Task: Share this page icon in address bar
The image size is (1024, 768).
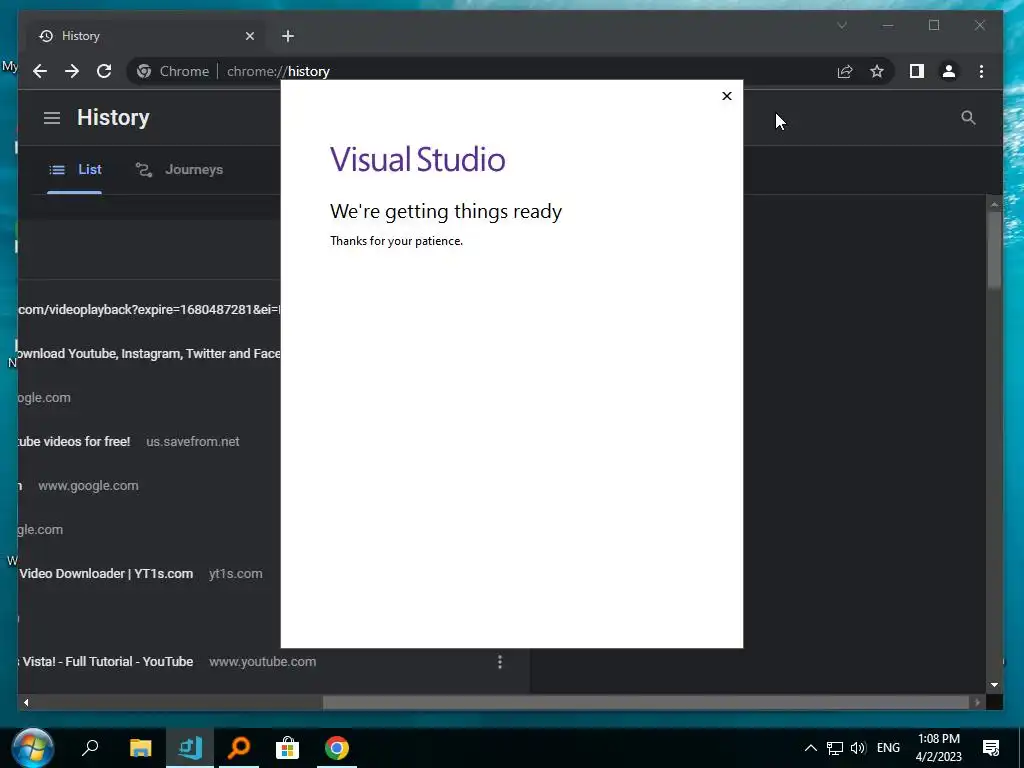Action: pyautogui.click(x=845, y=71)
